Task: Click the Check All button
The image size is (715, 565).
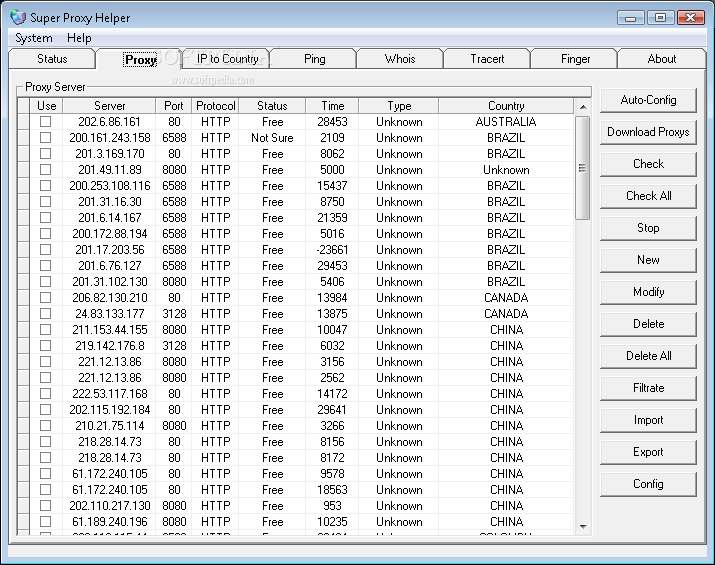Action: coord(648,196)
